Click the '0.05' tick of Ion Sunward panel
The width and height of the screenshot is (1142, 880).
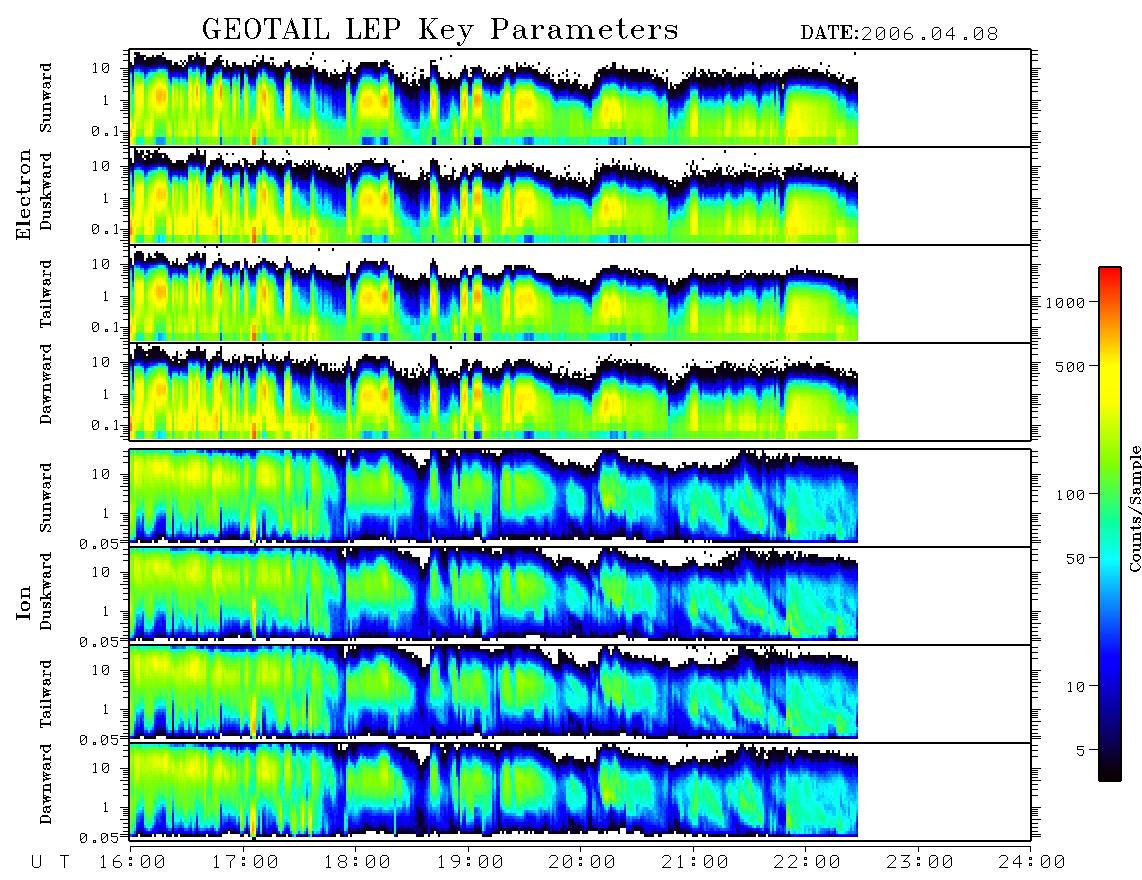point(98,543)
